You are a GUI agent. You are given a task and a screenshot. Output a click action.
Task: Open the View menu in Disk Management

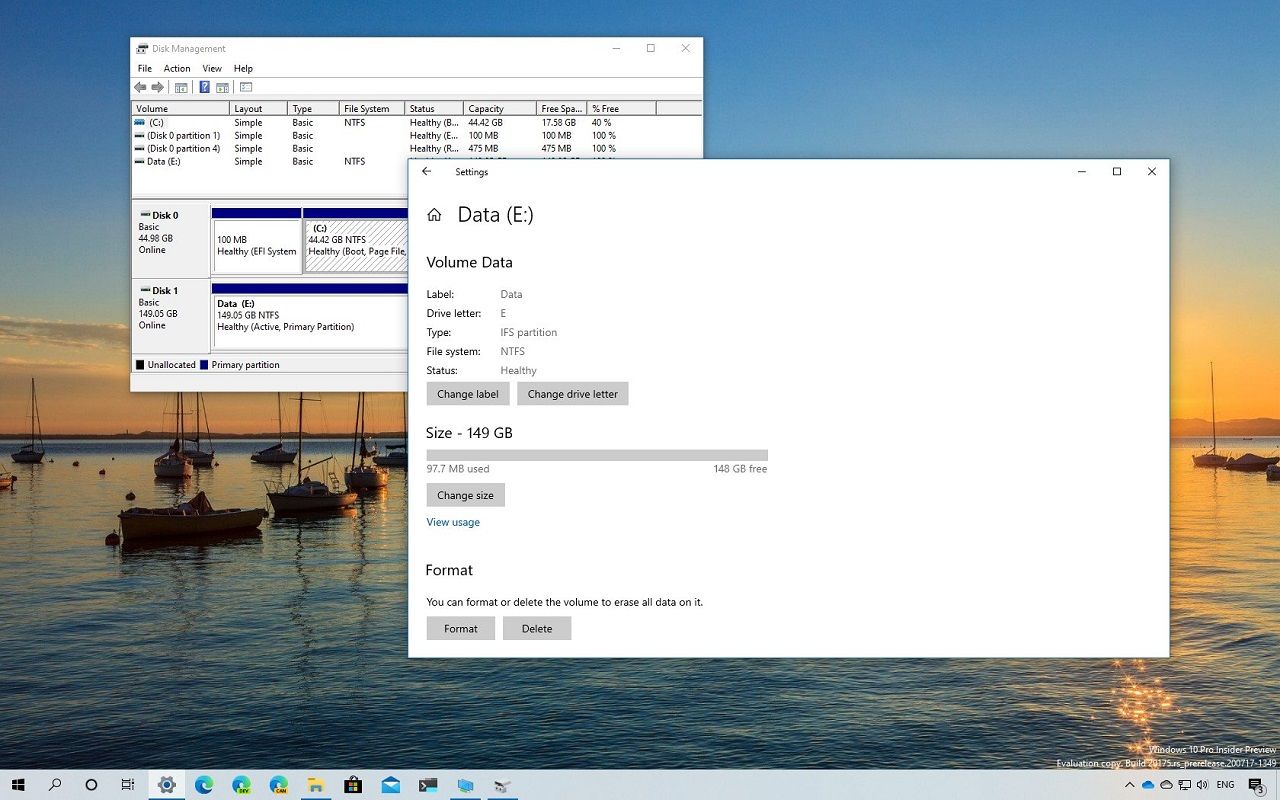212,69
